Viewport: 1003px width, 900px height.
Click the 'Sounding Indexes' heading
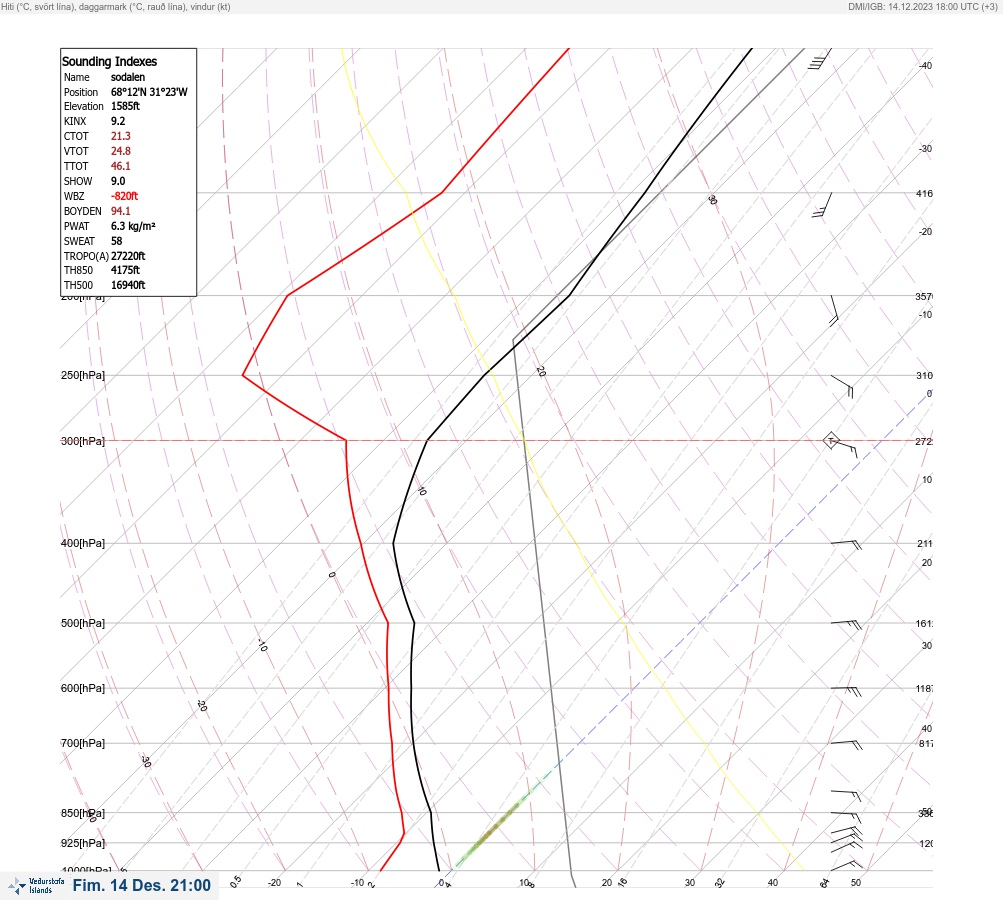(x=109, y=61)
